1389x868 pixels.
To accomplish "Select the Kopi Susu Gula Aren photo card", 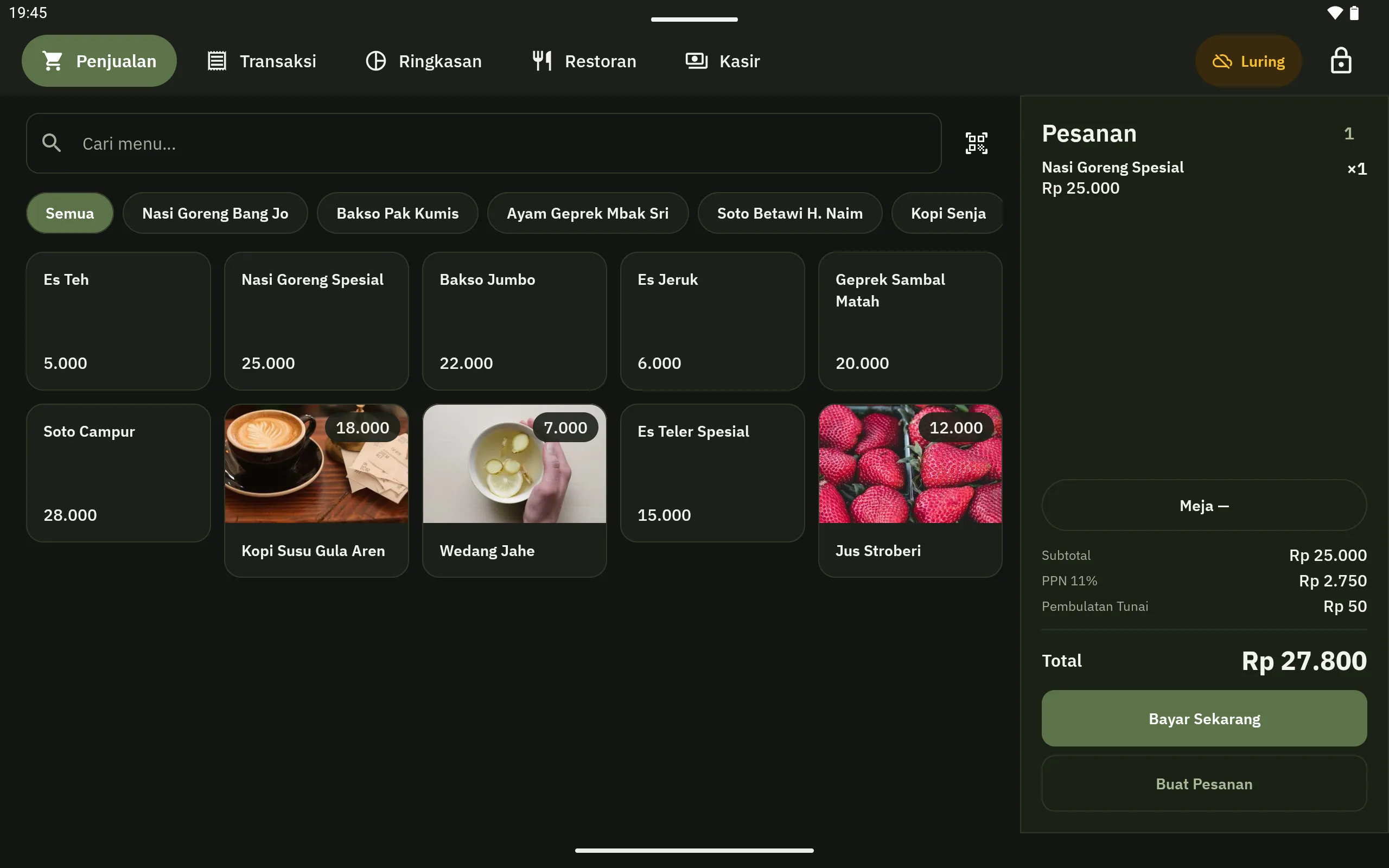I will (x=316, y=491).
